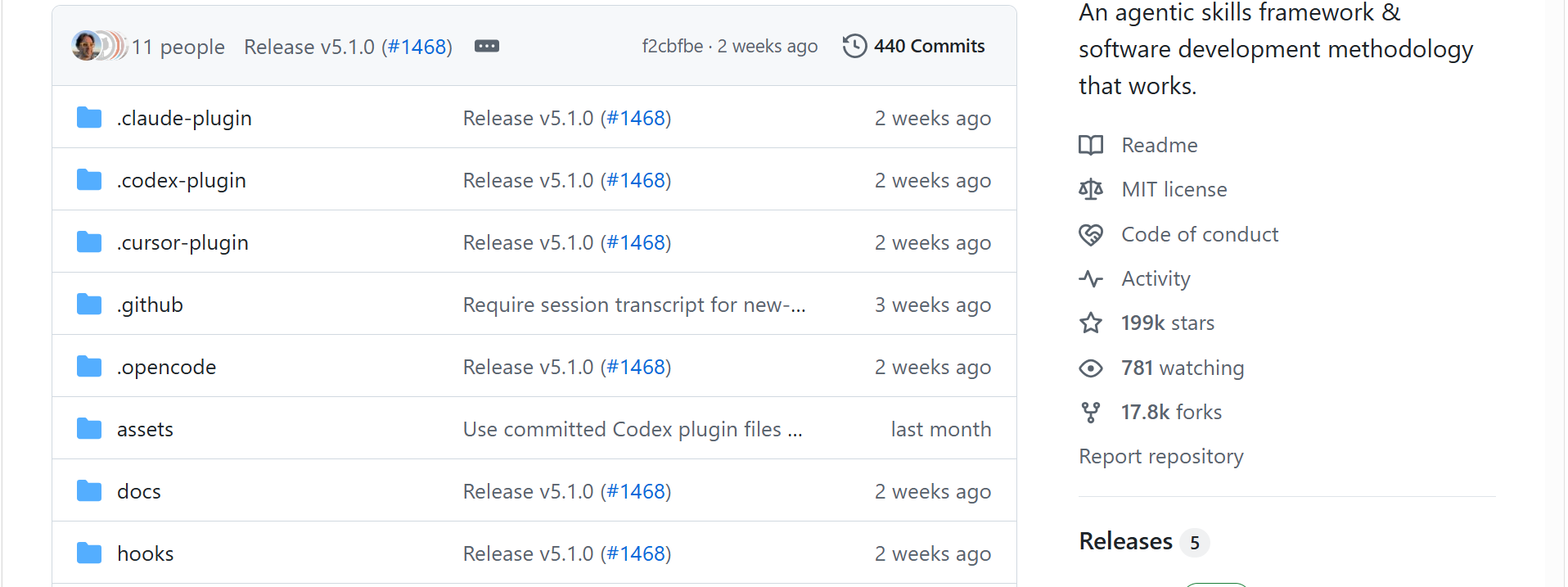
Task: Open the docs folder
Action: point(139,491)
